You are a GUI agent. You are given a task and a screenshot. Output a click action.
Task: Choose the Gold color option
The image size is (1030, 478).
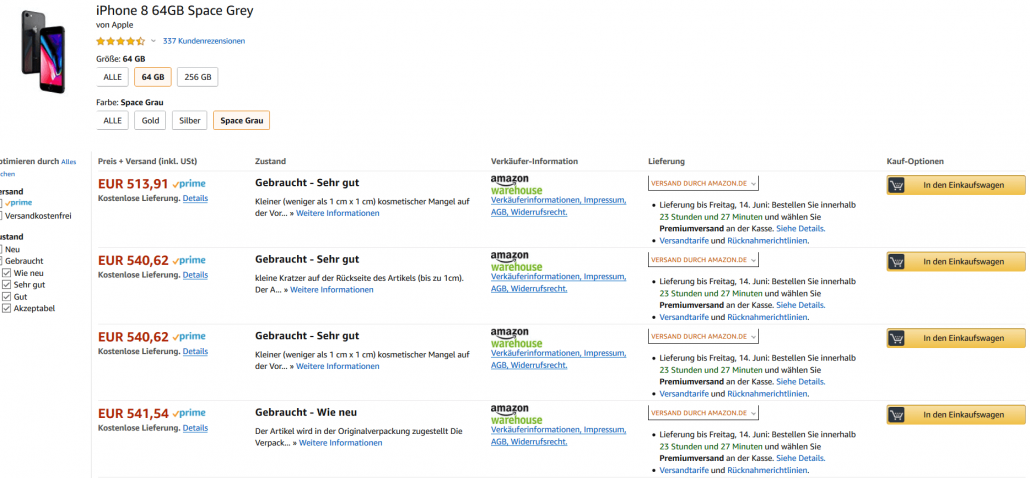(150, 121)
